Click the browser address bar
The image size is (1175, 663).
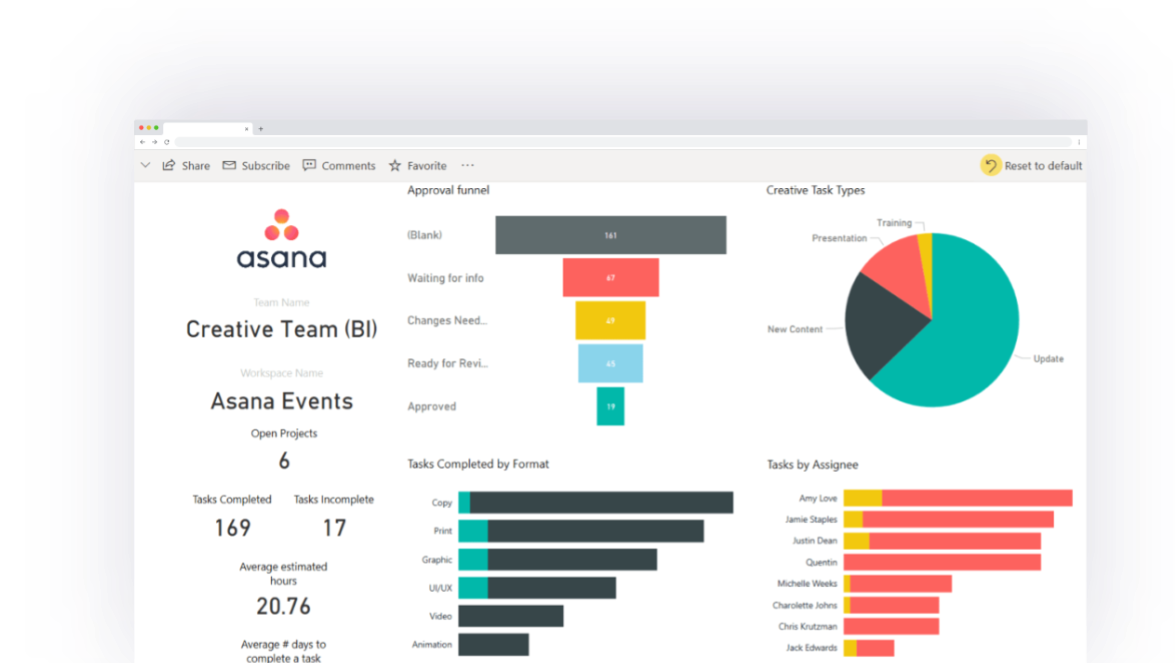tap(623, 142)
